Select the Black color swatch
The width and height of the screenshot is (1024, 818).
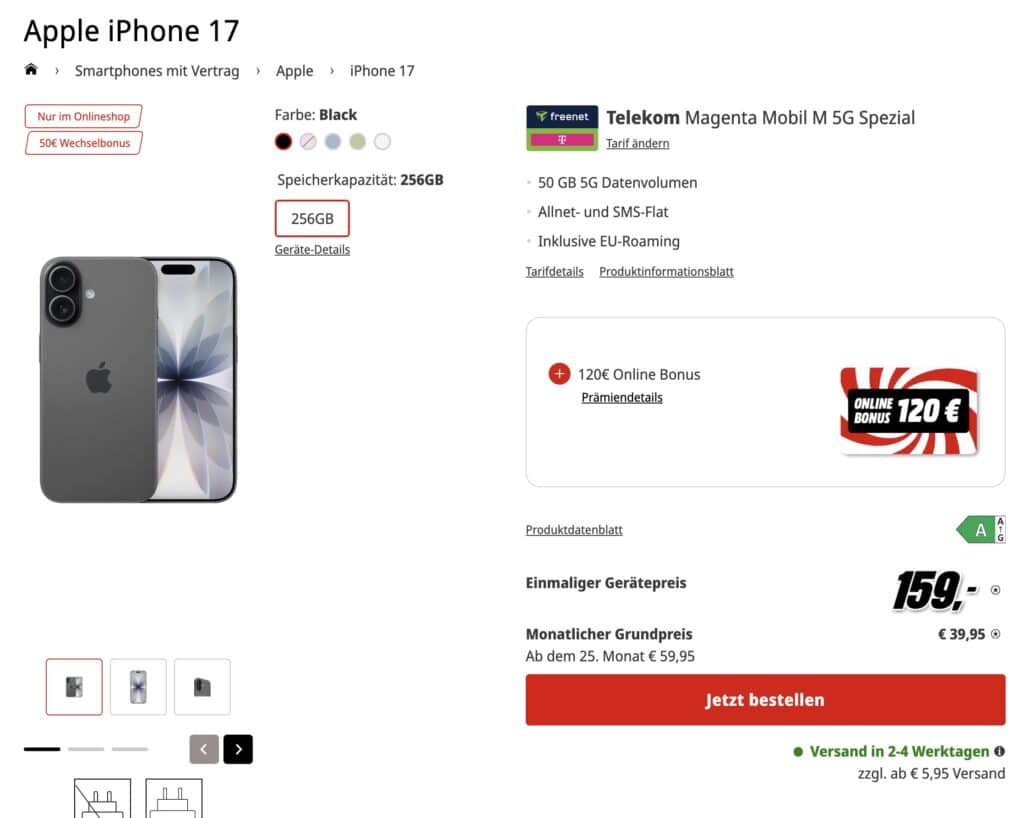coord(283,141)
